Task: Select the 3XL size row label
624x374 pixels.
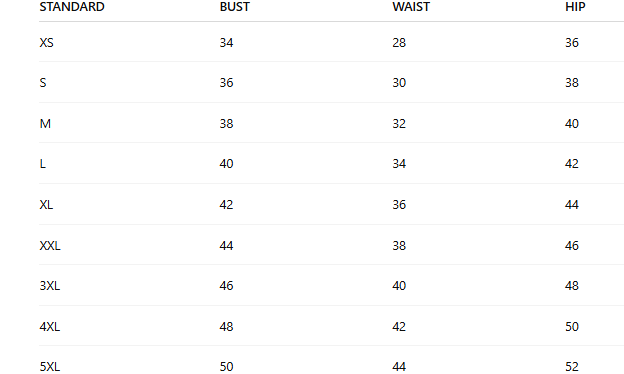Action: click(50, 286)
